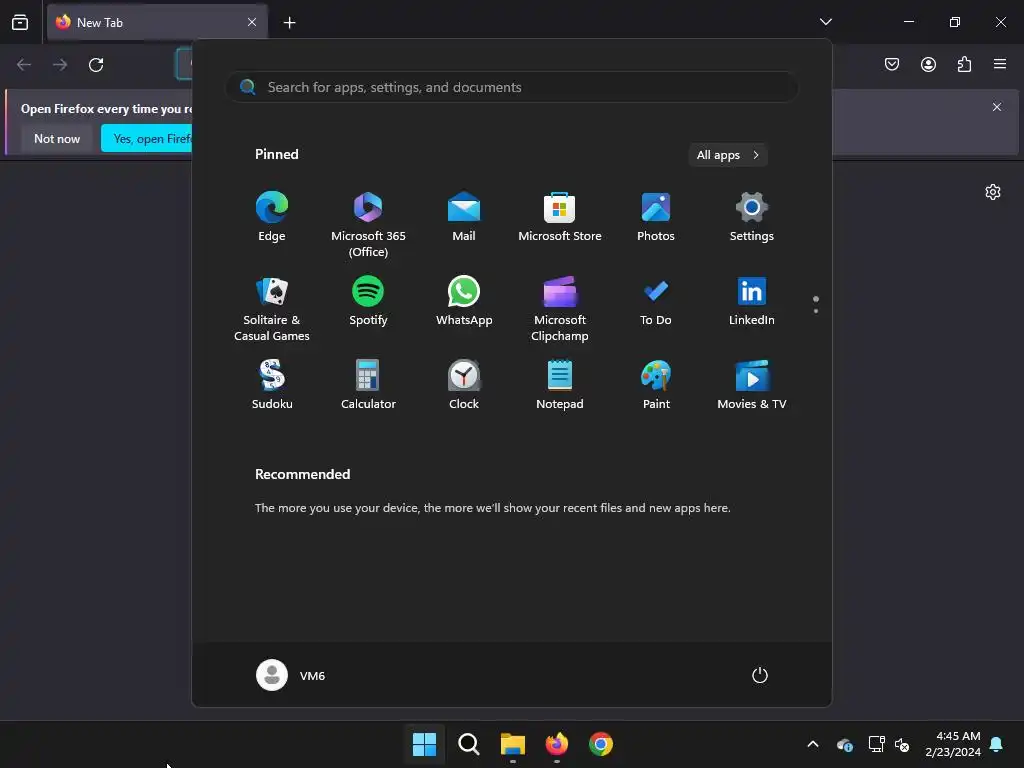Open the OneDrive tray icon
The image size is (1024, 768).
point(844,744)
